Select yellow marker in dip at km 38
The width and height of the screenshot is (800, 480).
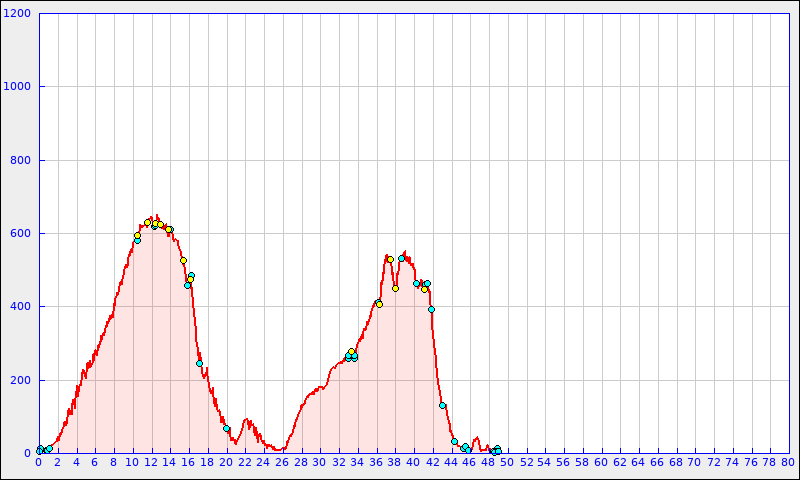pos(395,288)
